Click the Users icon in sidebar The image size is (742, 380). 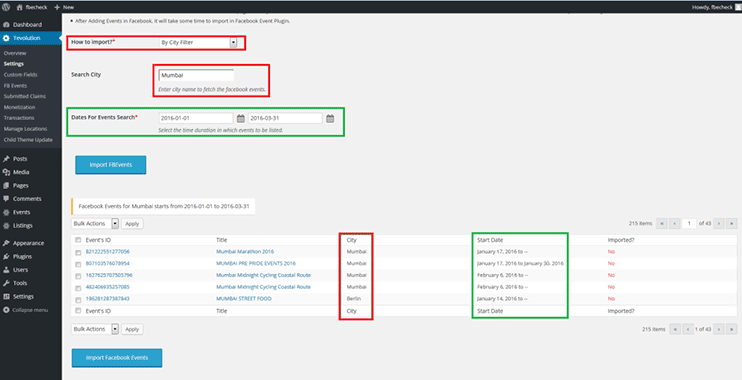[x=6, y=270]
